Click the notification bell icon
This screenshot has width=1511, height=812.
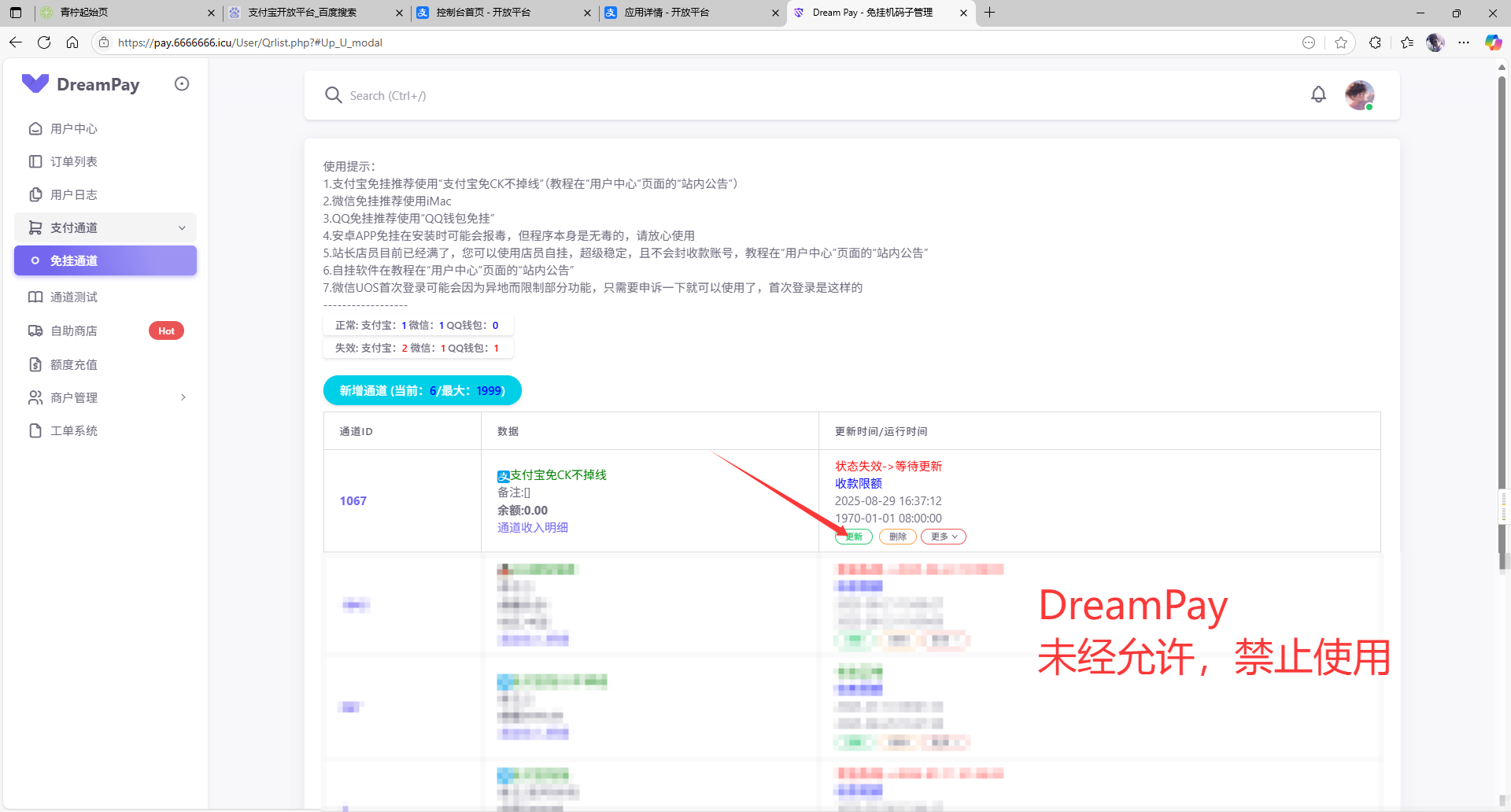click(1318, 95)
